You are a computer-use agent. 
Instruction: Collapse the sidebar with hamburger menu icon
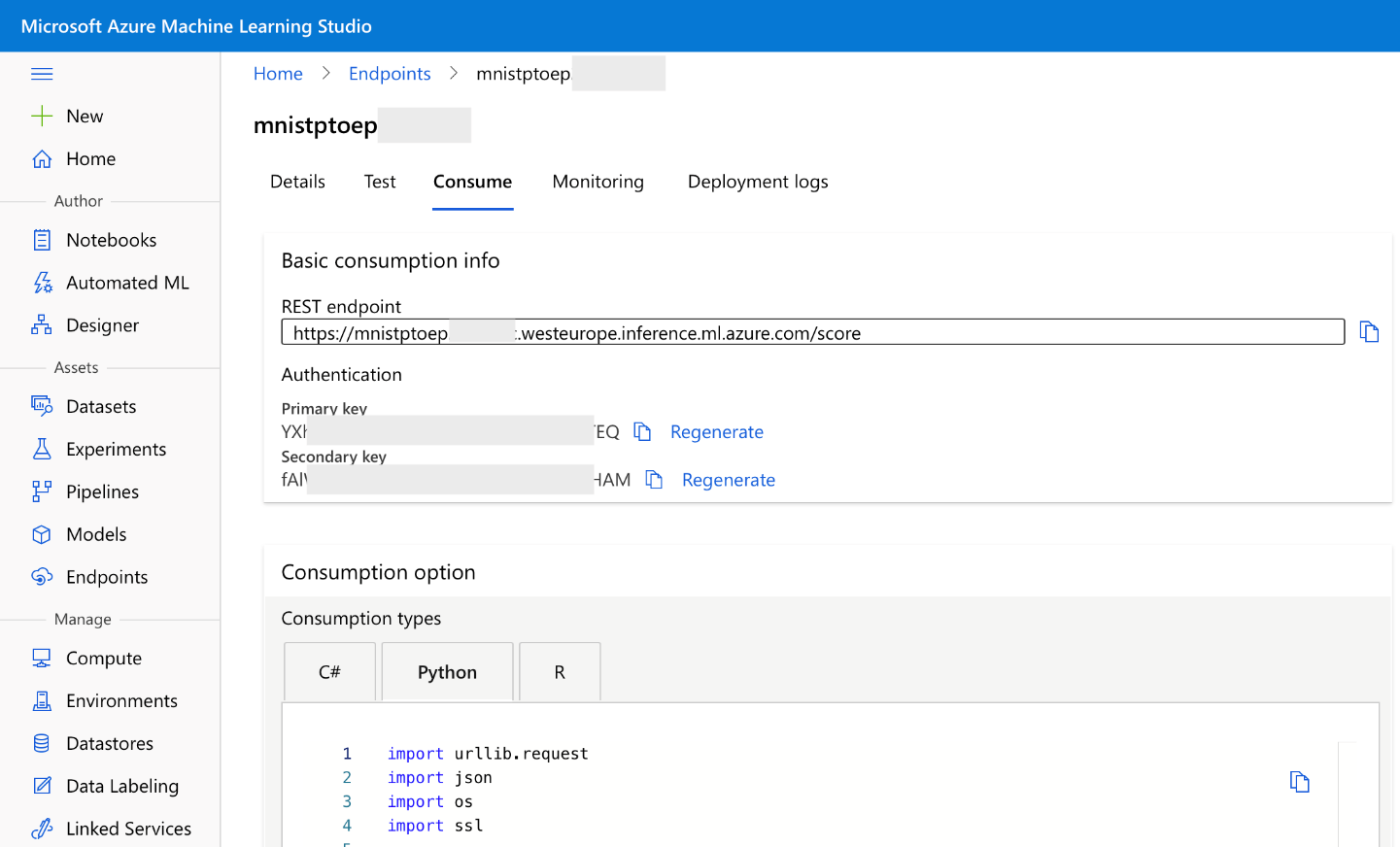42,74
